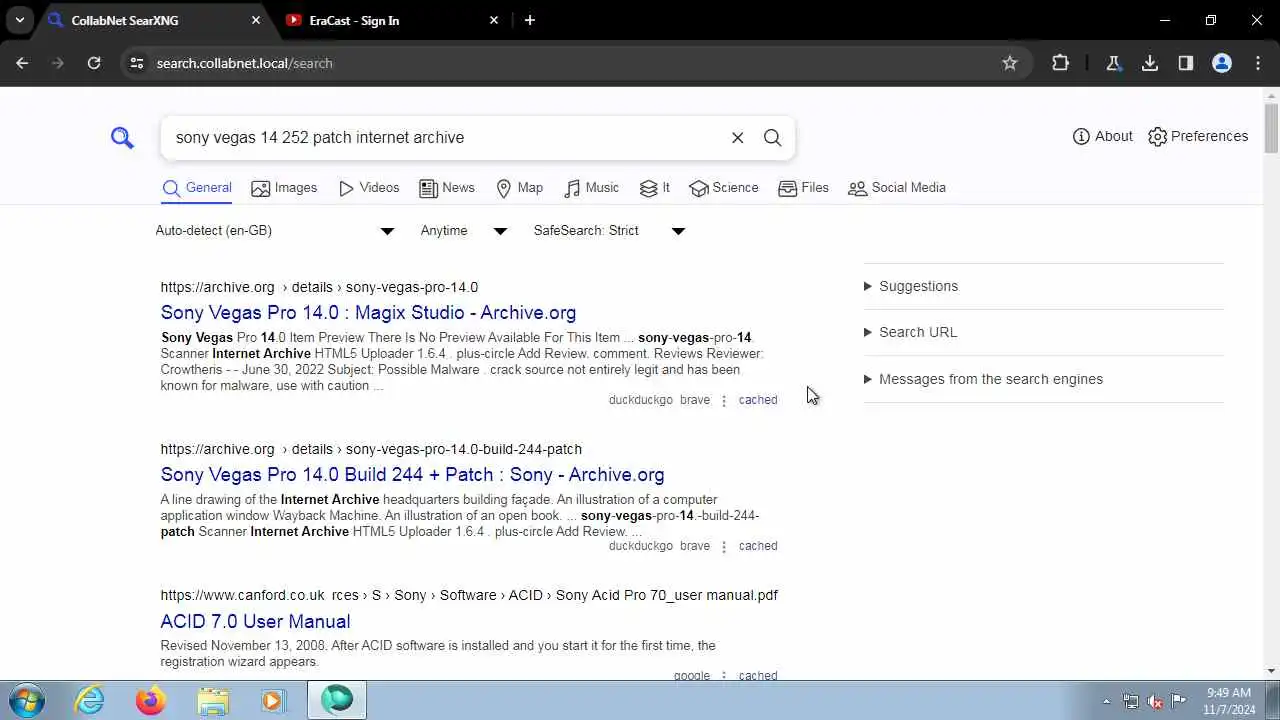Viewport: 1280px width, 720px height.
Task: Open more options for ACID 7.0 result
Action: (x=724, y=677)
